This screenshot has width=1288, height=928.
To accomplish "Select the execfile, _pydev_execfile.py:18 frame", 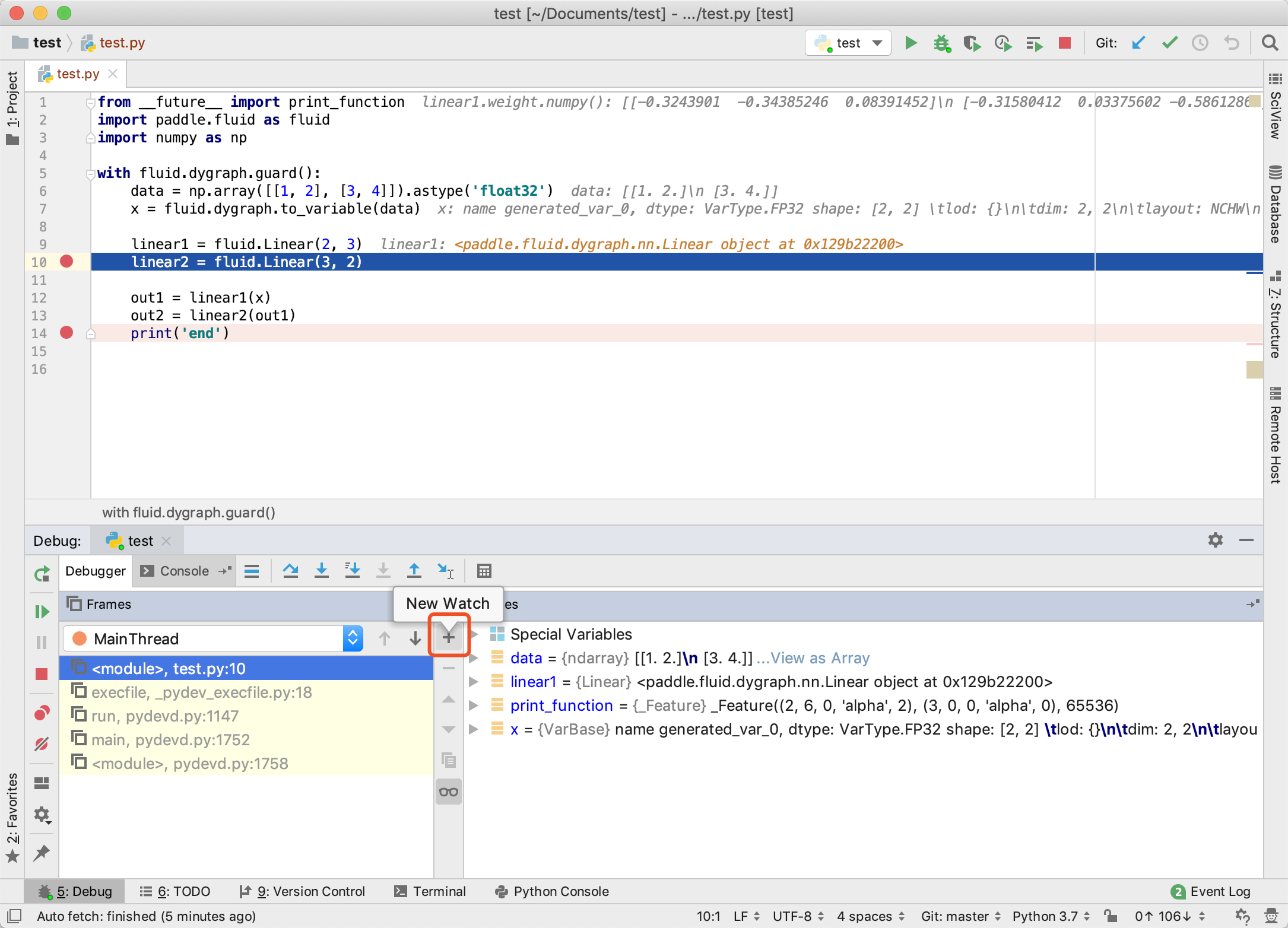I will [x=202, y=692].
